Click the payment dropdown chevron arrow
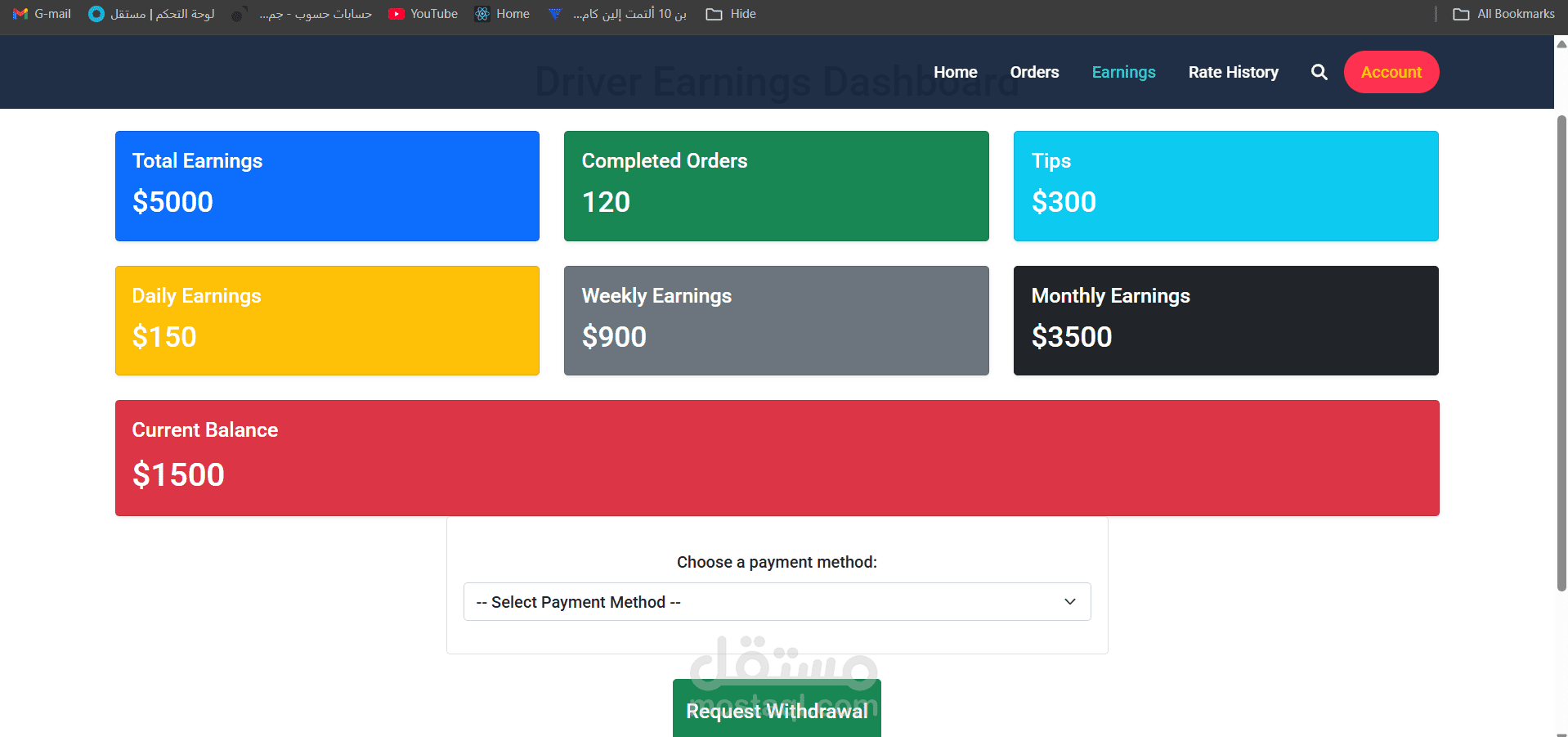This screenshot has width=1568, height=737. pyautogui.click(x=1069, y=602)
